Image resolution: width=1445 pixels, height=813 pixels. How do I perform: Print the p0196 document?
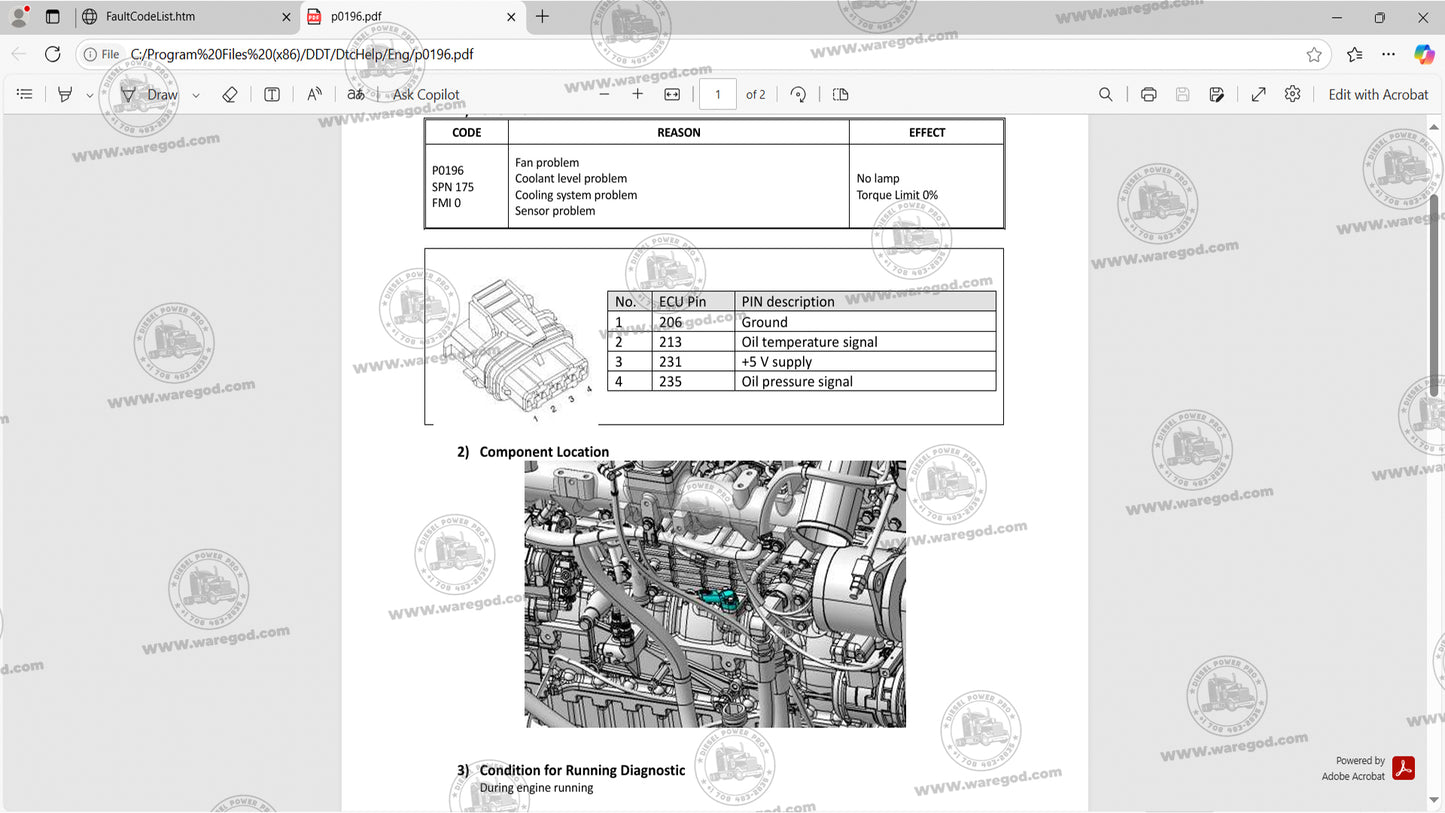(1148, 94)
